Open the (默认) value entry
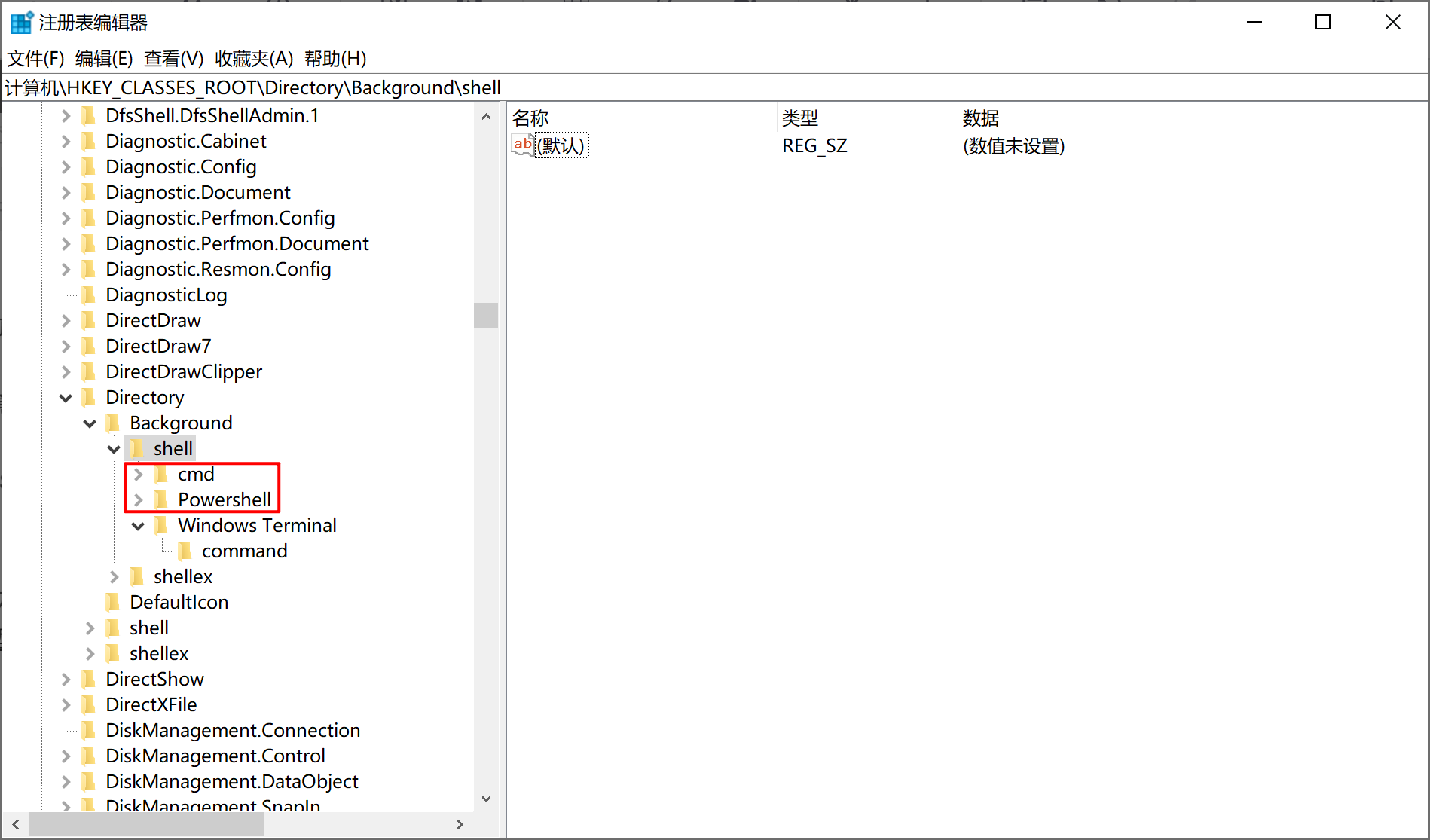The height and width of the screenshot is (840, 1430). click(x=561, y=145)
